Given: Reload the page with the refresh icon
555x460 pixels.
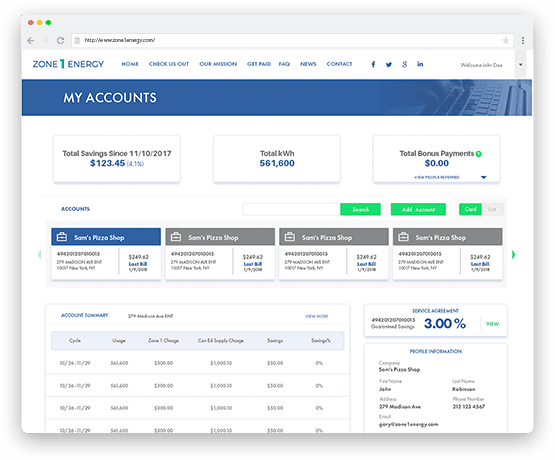Looking at the screenshot, I should [x=61, y=41].
